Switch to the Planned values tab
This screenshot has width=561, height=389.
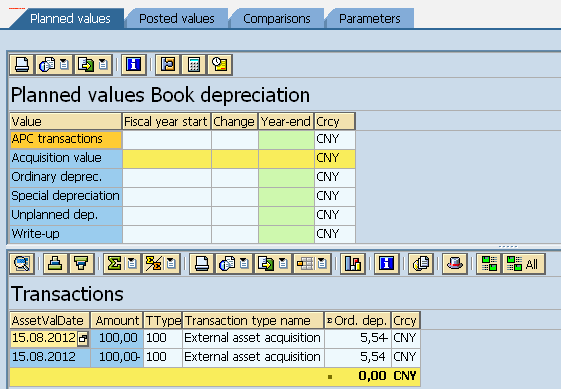(70, 19)
